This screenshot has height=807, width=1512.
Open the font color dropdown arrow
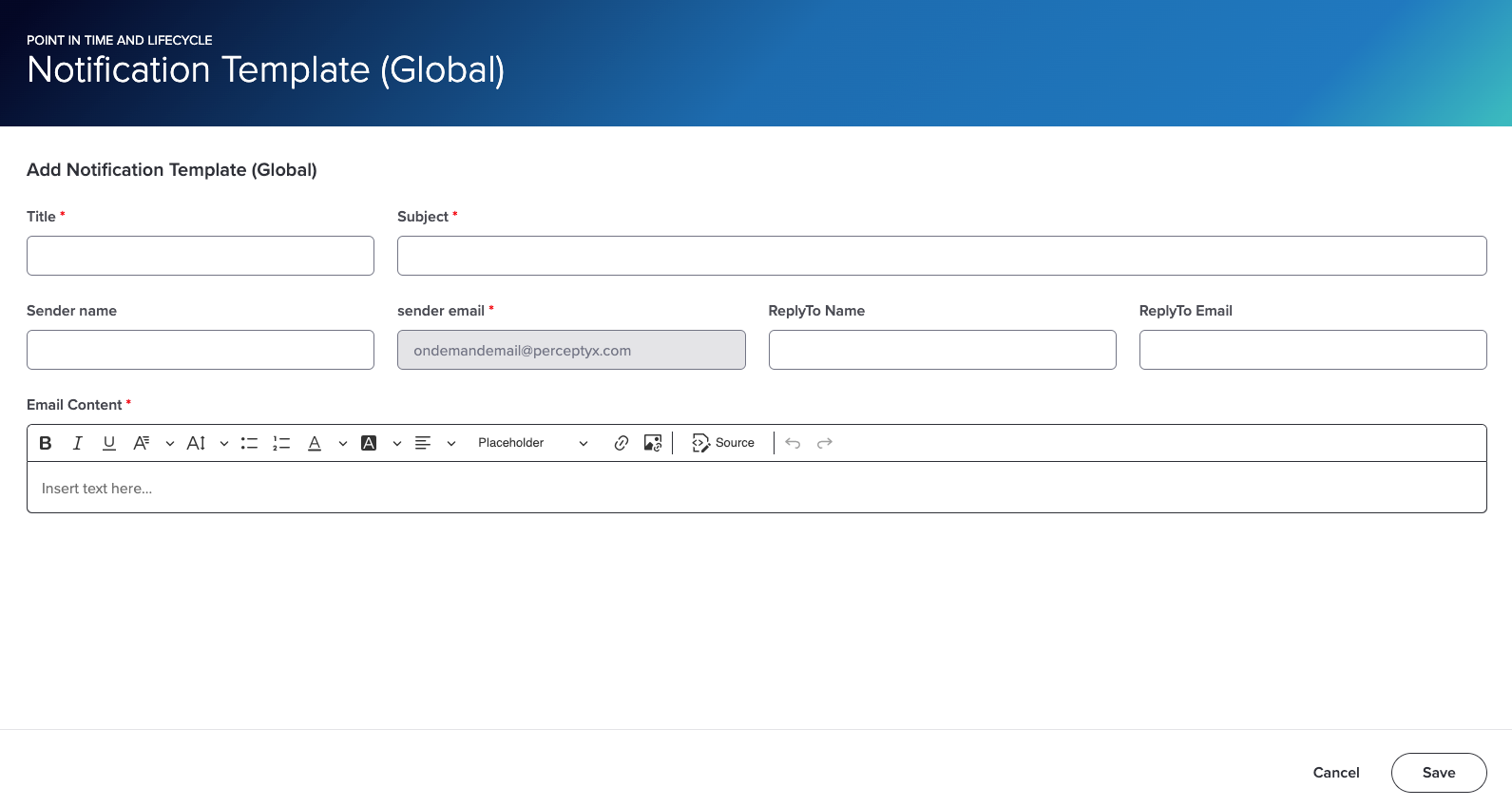[x=343, y=443]
